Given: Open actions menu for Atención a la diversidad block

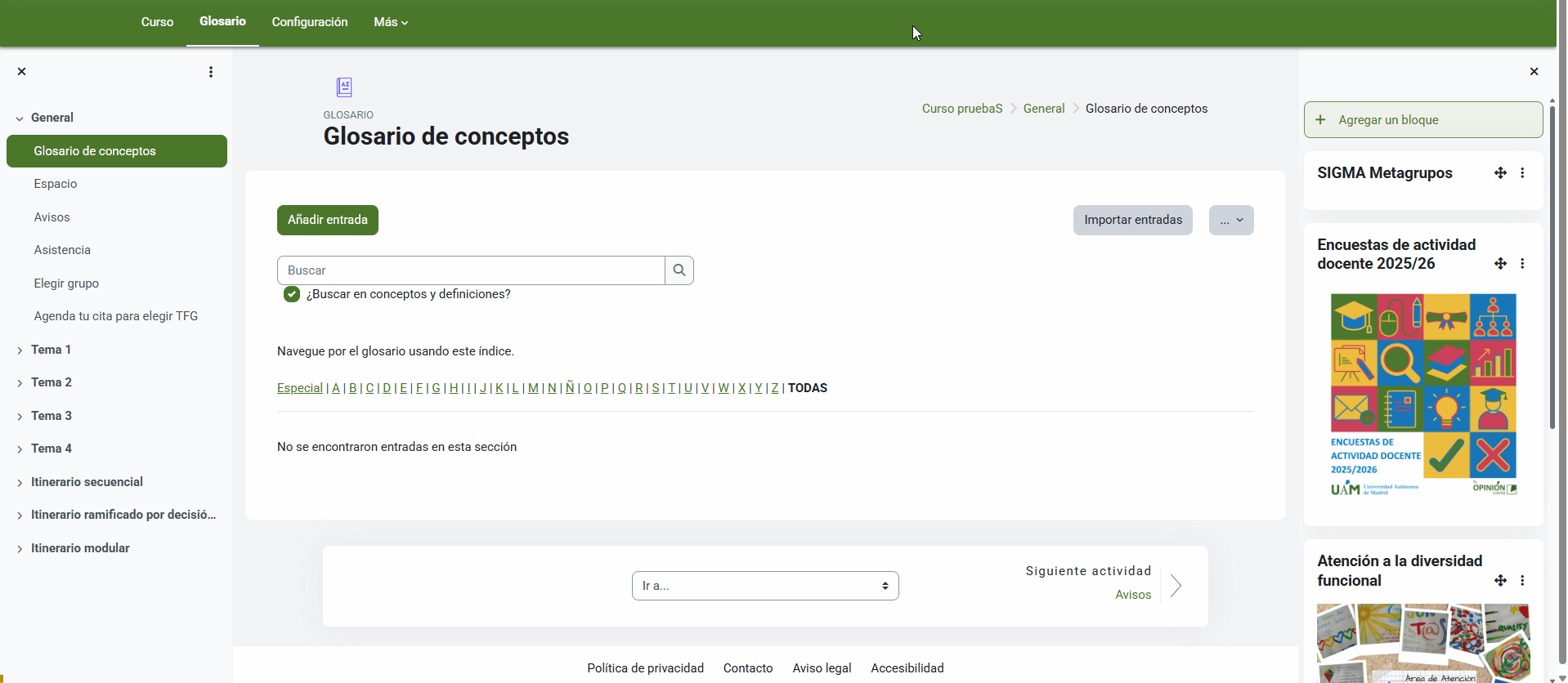Looking at the screenshot, I should pyautogui.click(x=1522, y=581).
